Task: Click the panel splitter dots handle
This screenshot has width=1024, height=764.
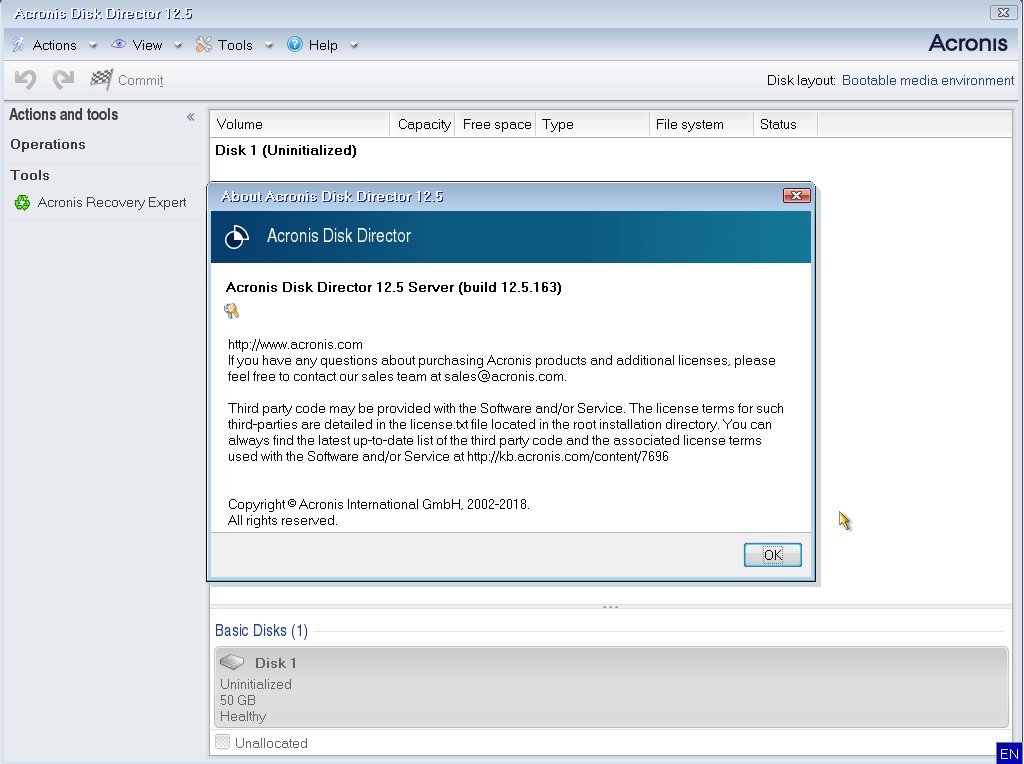Action: 611,607
